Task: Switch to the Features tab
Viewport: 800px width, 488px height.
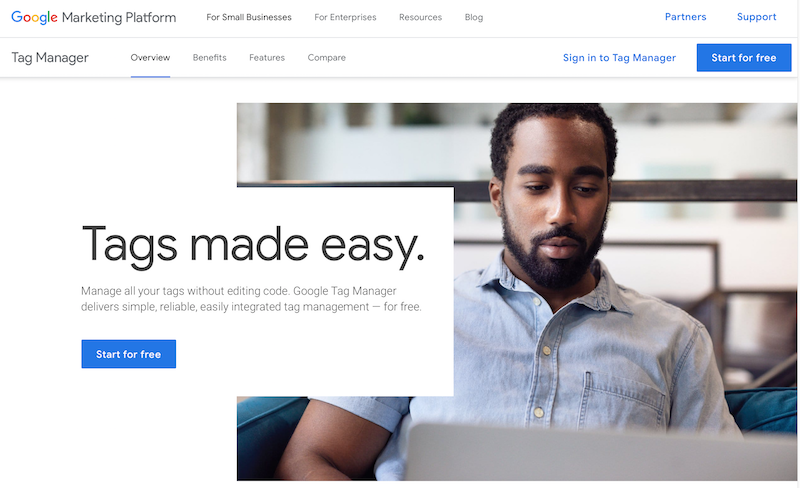Action: point(267,58)
